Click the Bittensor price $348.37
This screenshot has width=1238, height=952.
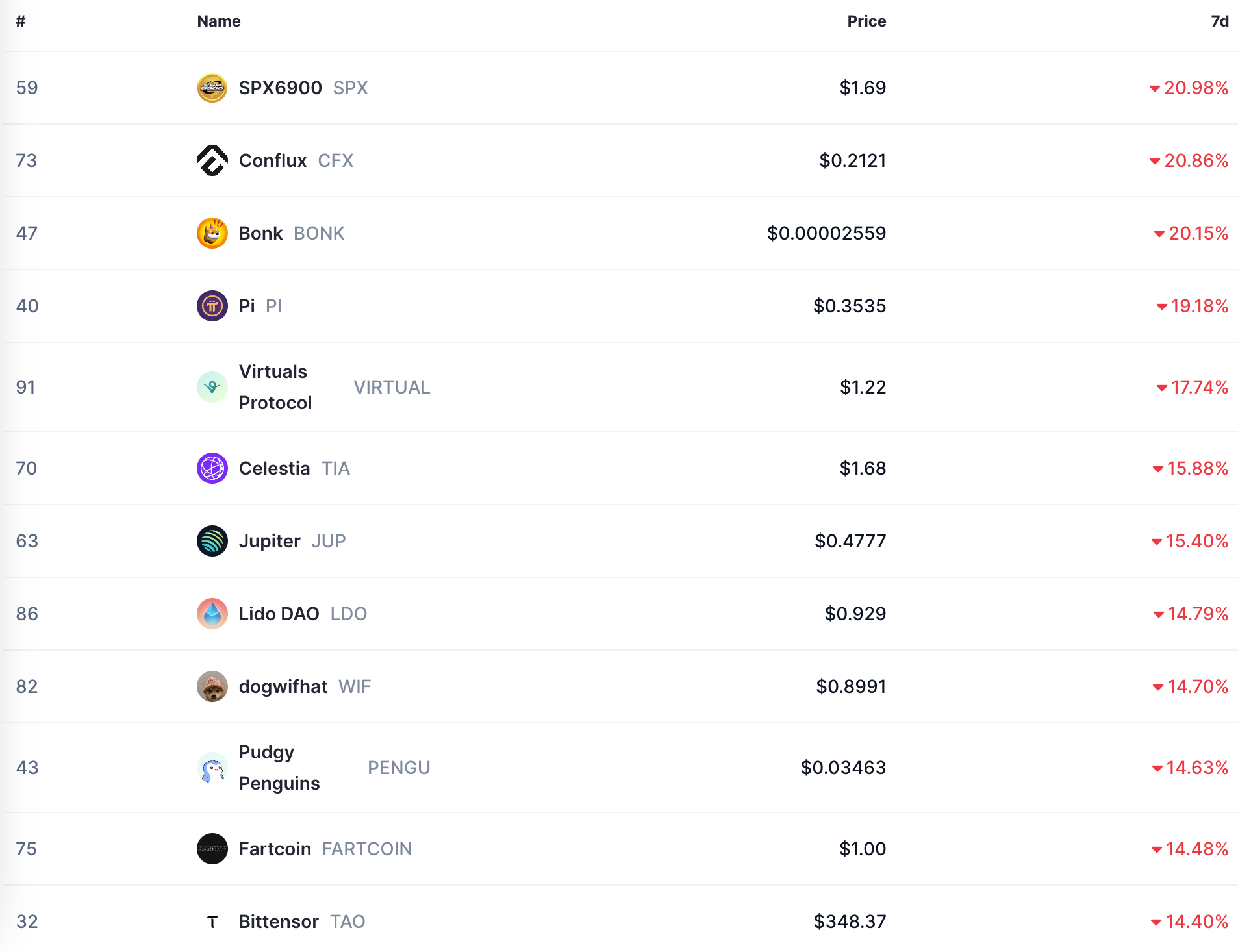tap(850, 921)
